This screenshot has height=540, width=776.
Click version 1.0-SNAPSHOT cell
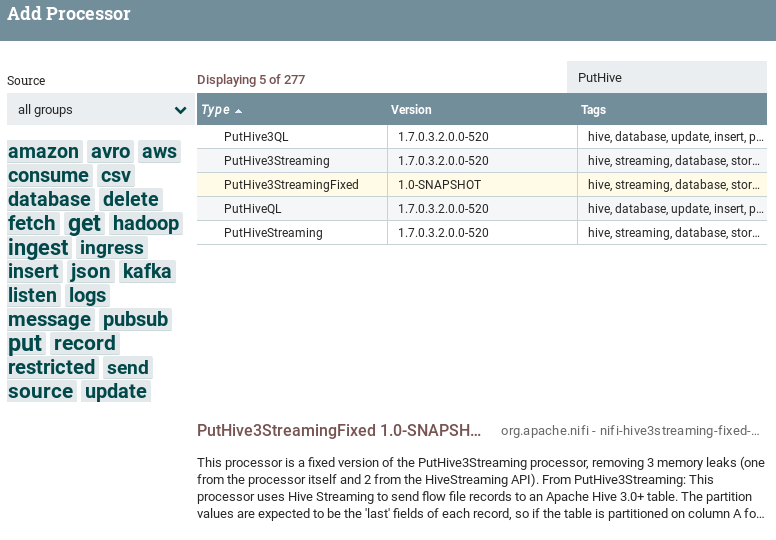[482, 185]
